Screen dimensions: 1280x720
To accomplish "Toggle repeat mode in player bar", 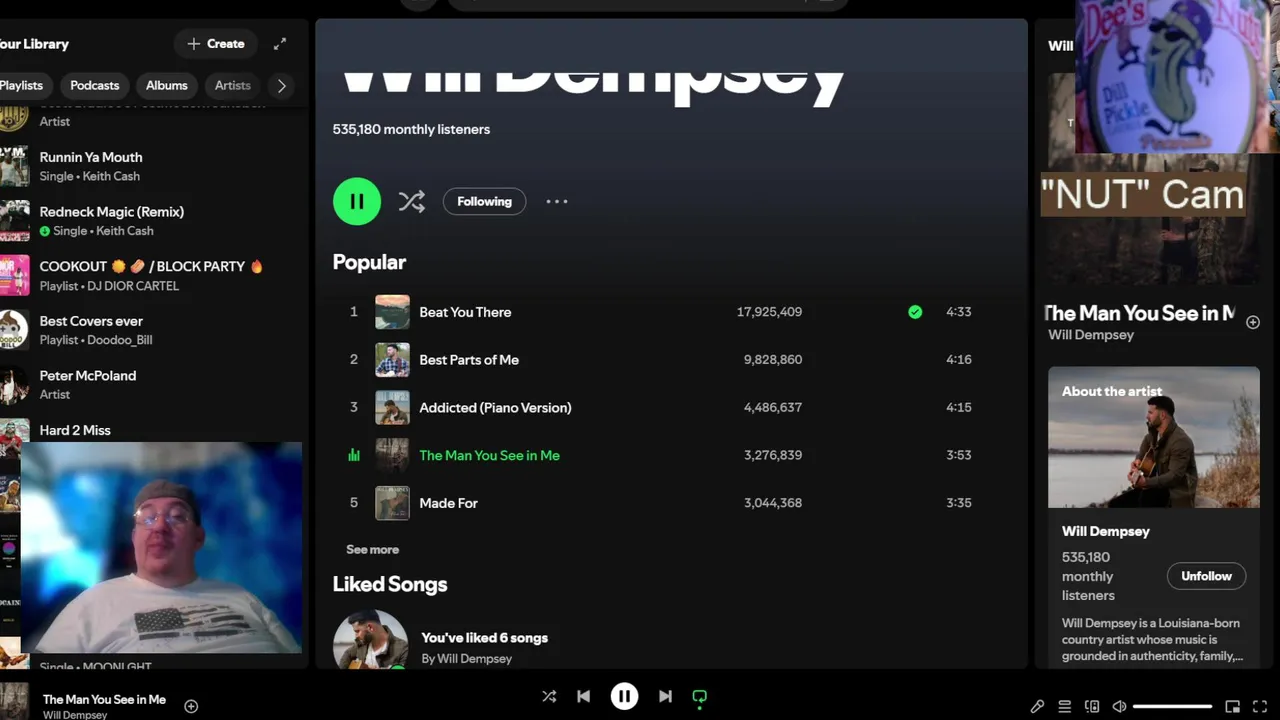I will click(x=700, y=697).
